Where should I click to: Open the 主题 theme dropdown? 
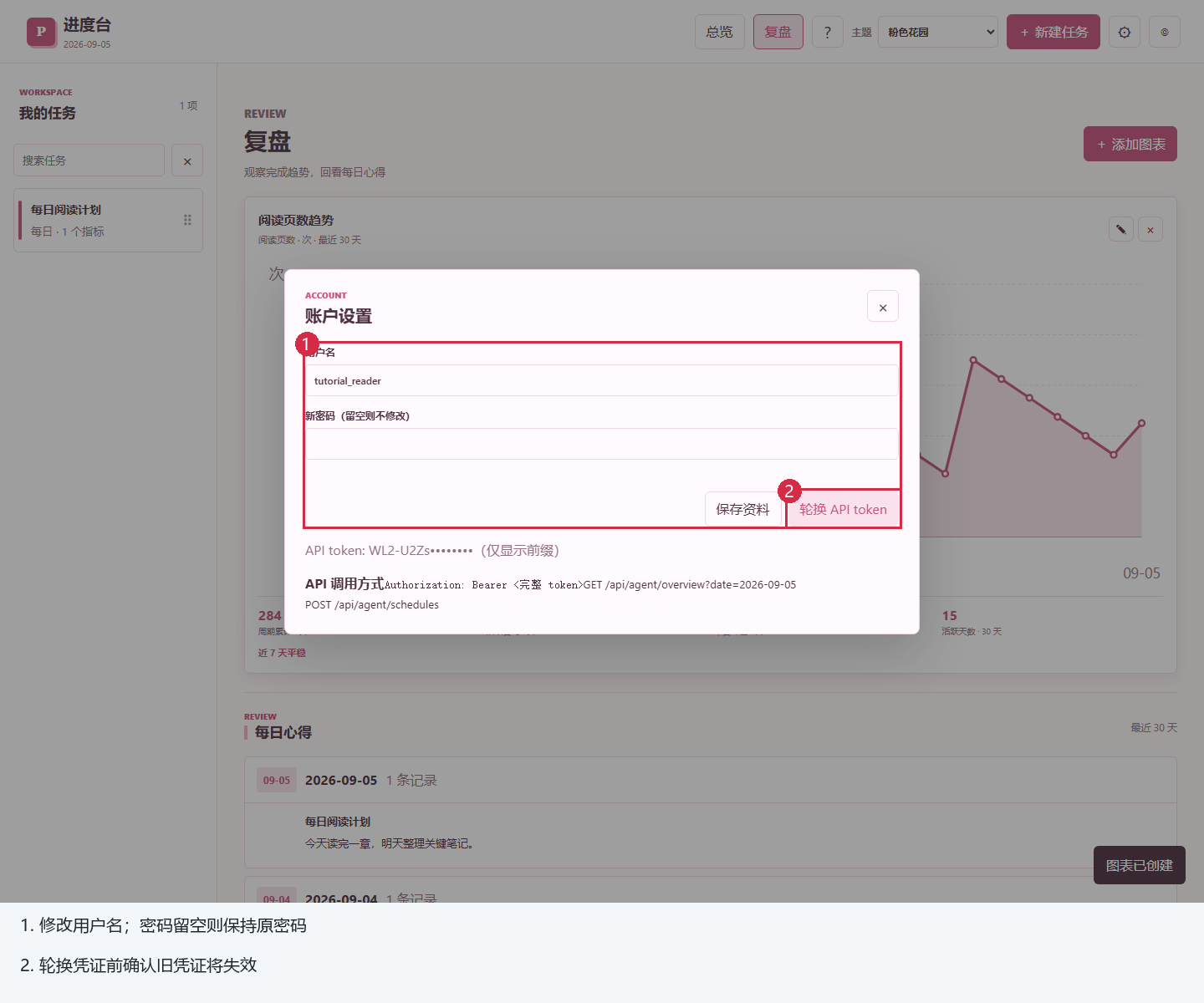(938, 32)
